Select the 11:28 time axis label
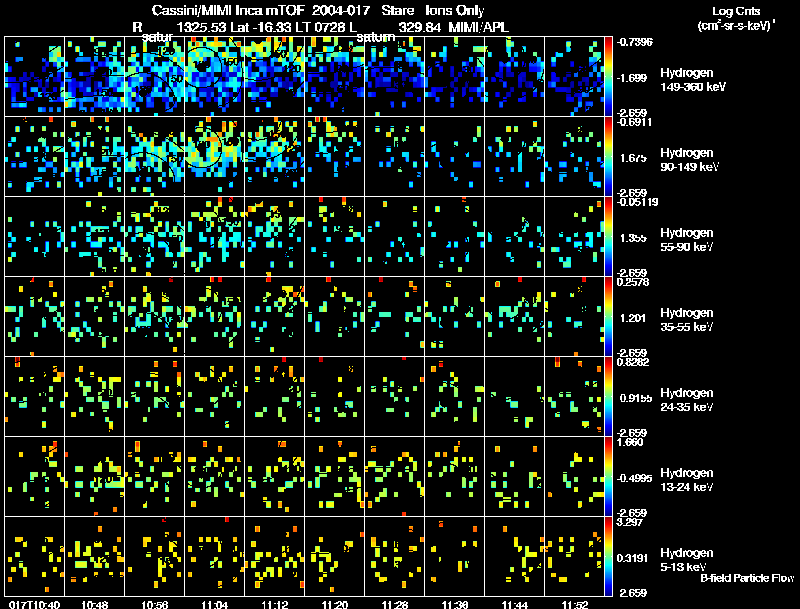Image resolution: width=800 pixels, height=609 pixels. [395, 604]
